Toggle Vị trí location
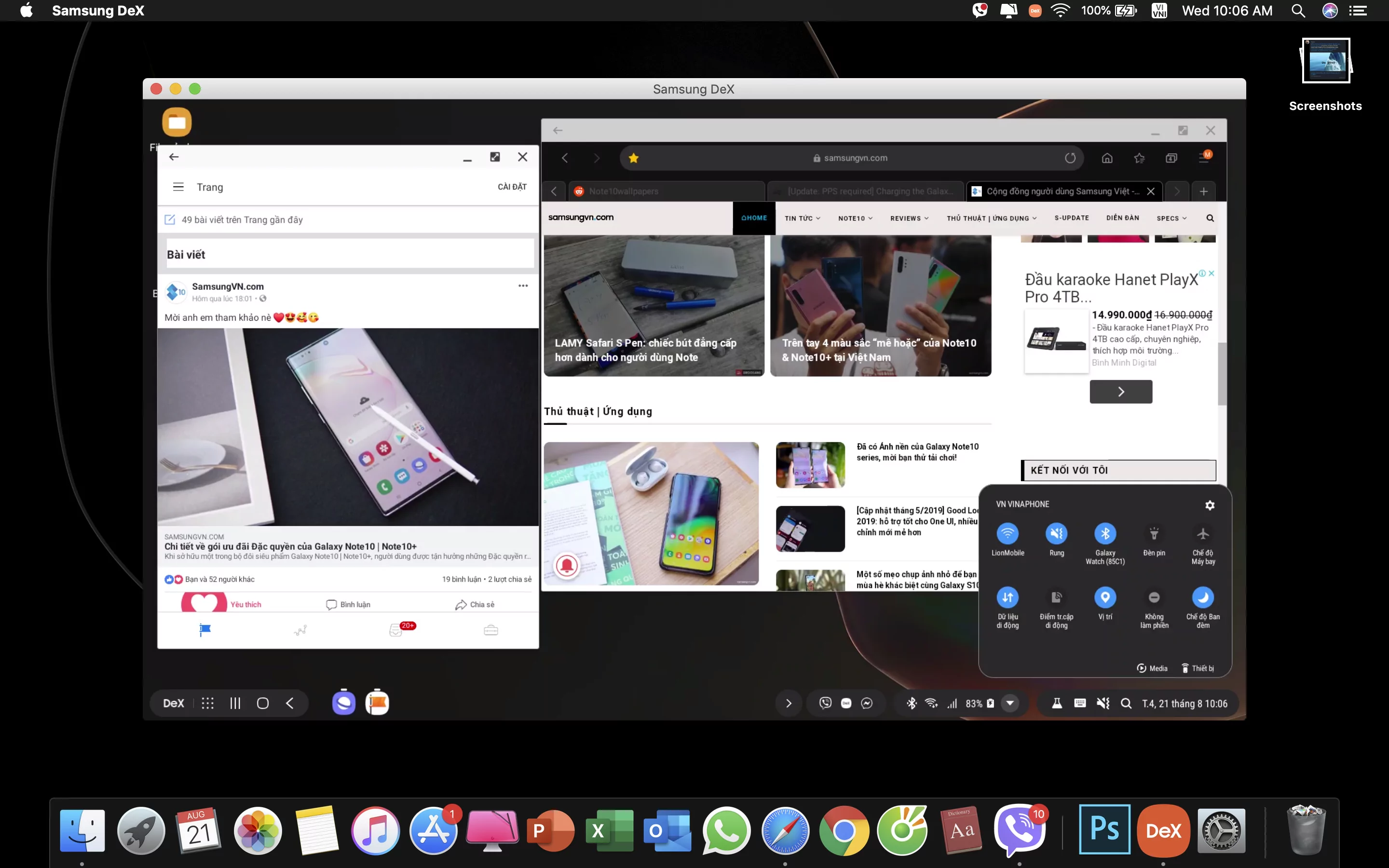Image resolution: width=1389 pixels, height=868 pixels. click(x=1105, y=597)
